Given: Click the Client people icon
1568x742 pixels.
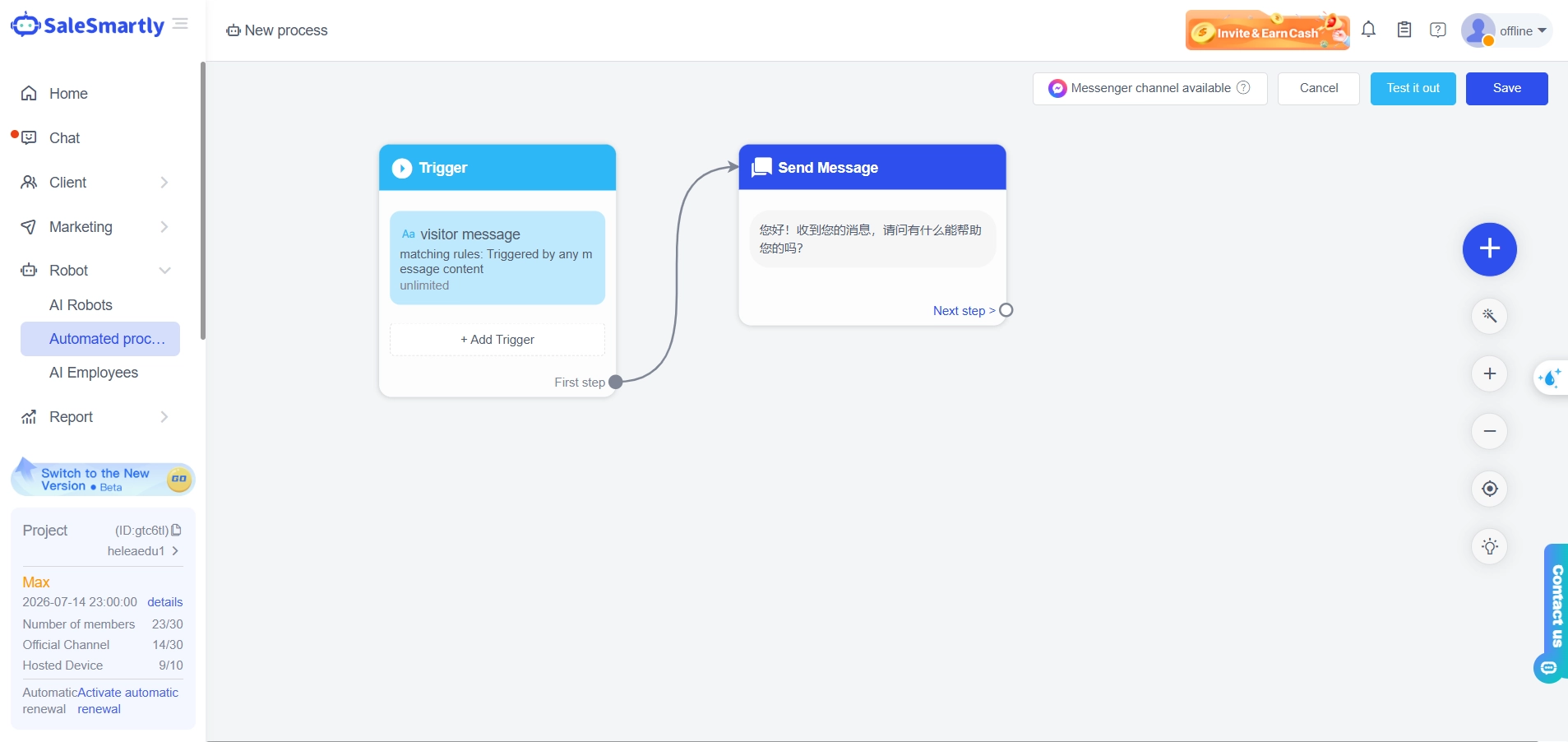Looking at the screenshot, I should (x=29, y=183).
